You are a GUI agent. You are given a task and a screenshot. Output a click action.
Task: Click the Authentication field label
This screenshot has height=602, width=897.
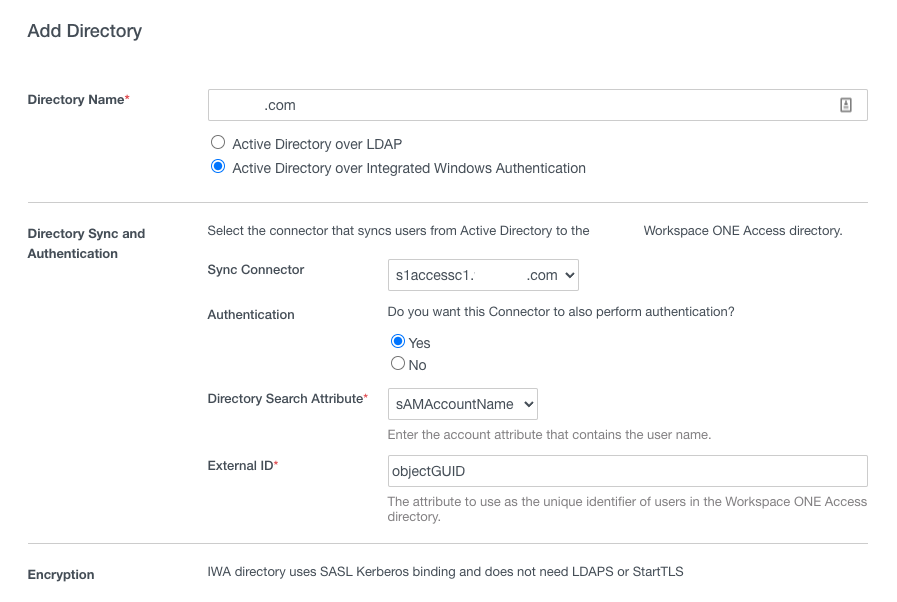coord(251,314)
